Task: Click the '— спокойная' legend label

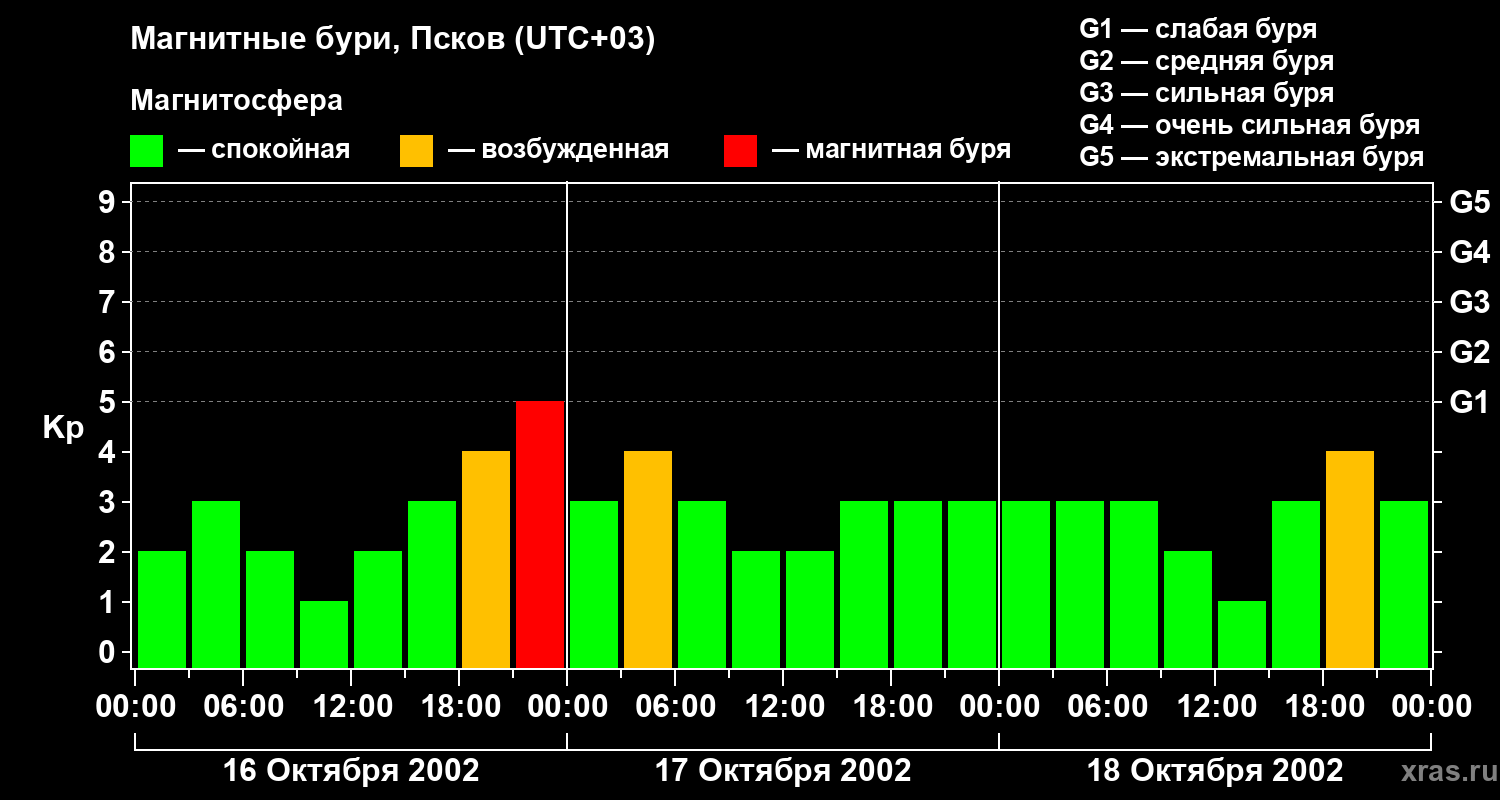Action: 264,151
